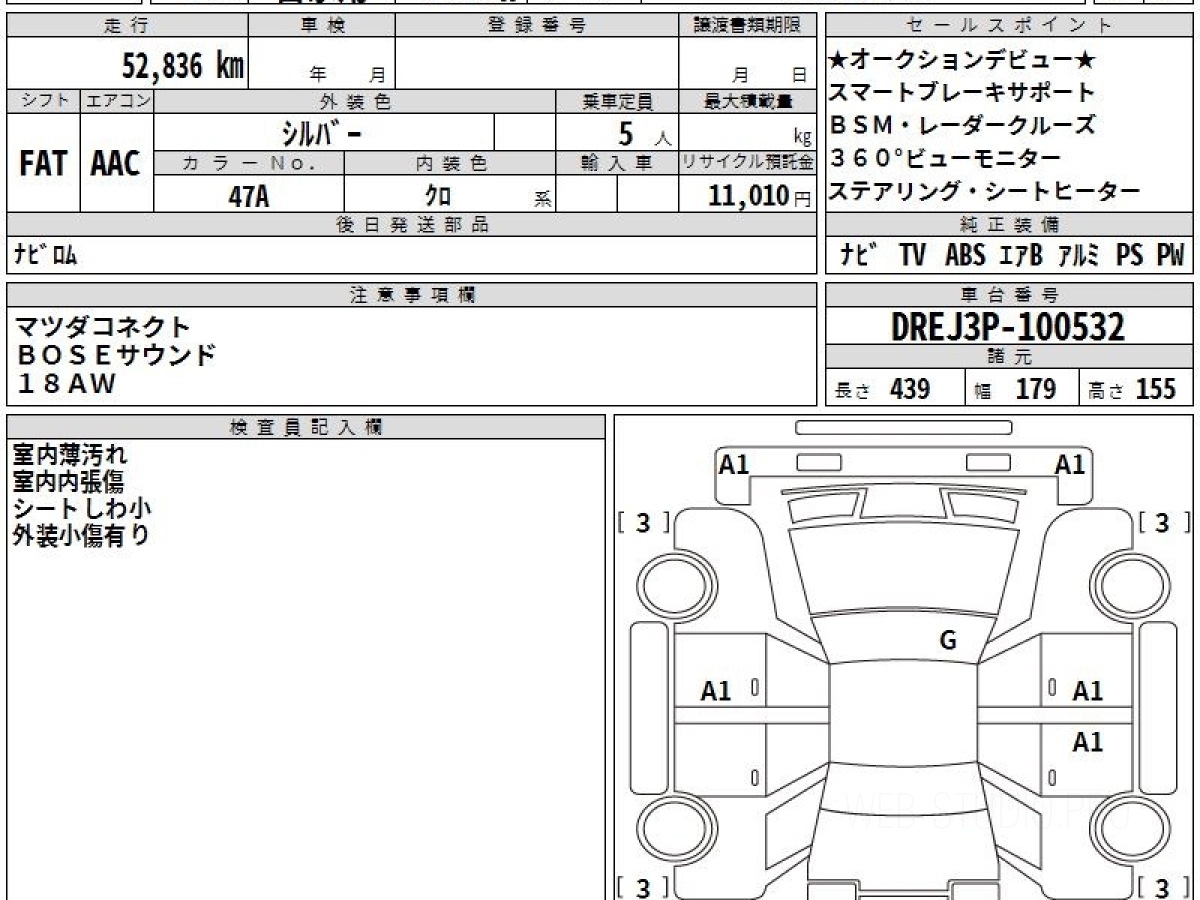
Task: Click the スマートブレーキサポート sales point
Action: click(962, 93)
